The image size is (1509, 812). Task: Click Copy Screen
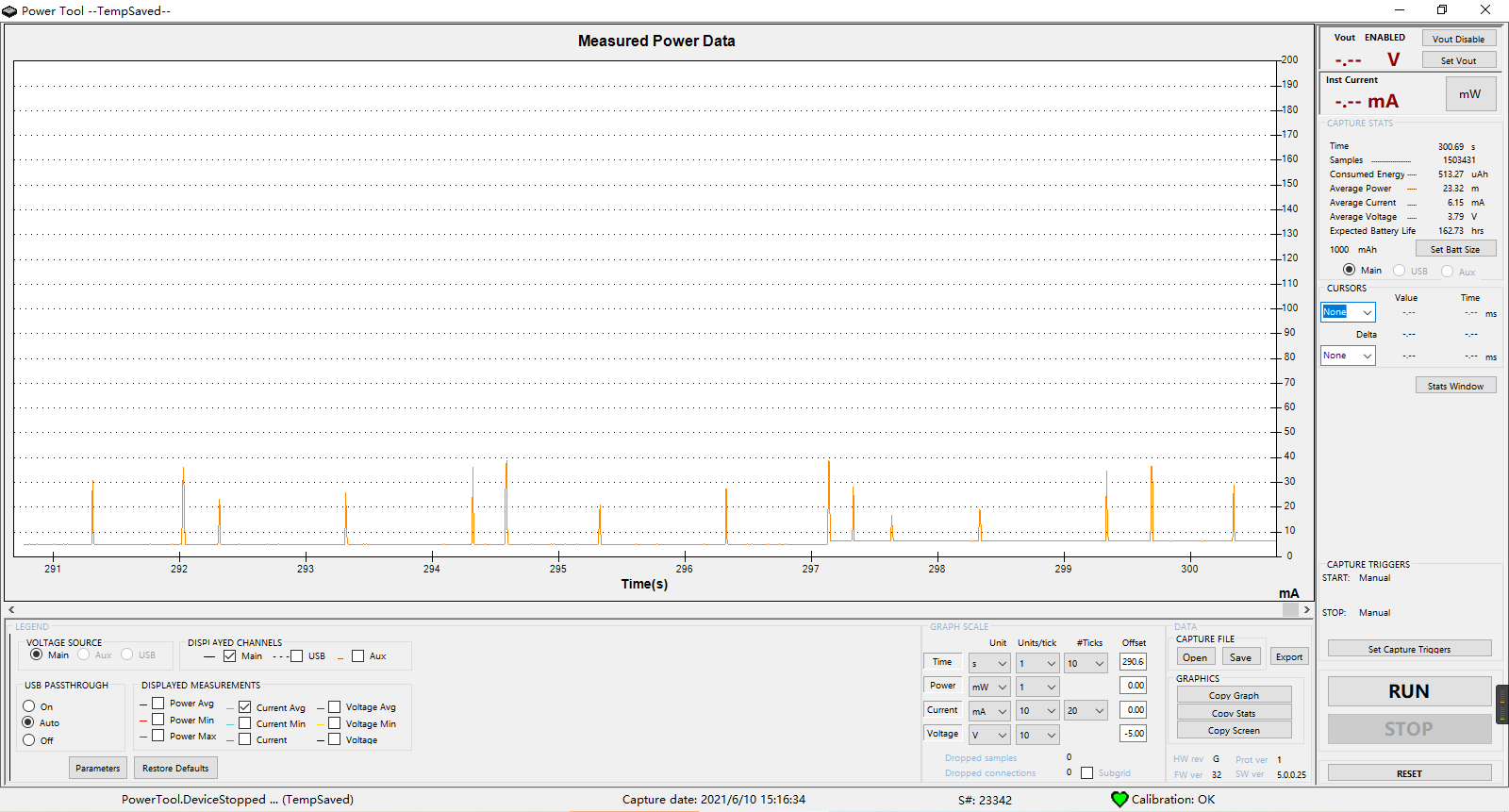[1235, 730]
